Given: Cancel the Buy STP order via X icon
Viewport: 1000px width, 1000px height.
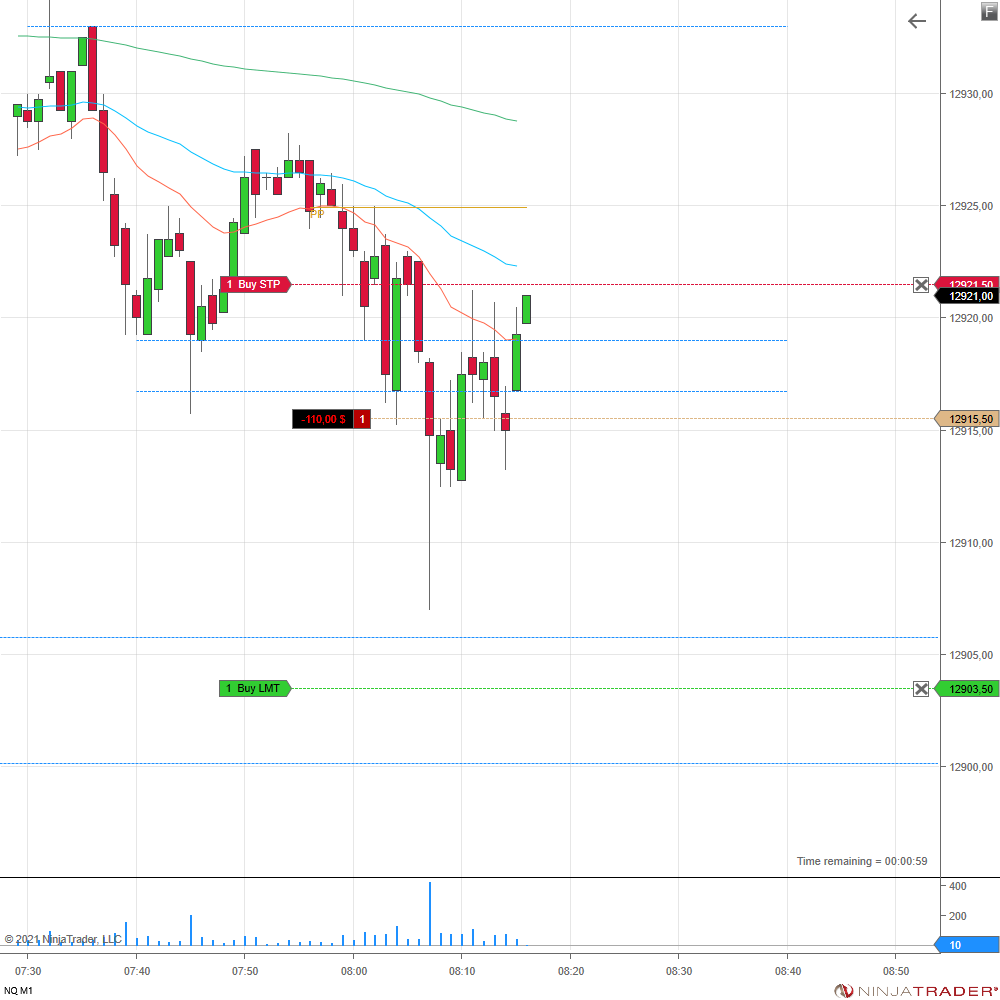Looking at the screenshot, I should (x=921, y=285).
